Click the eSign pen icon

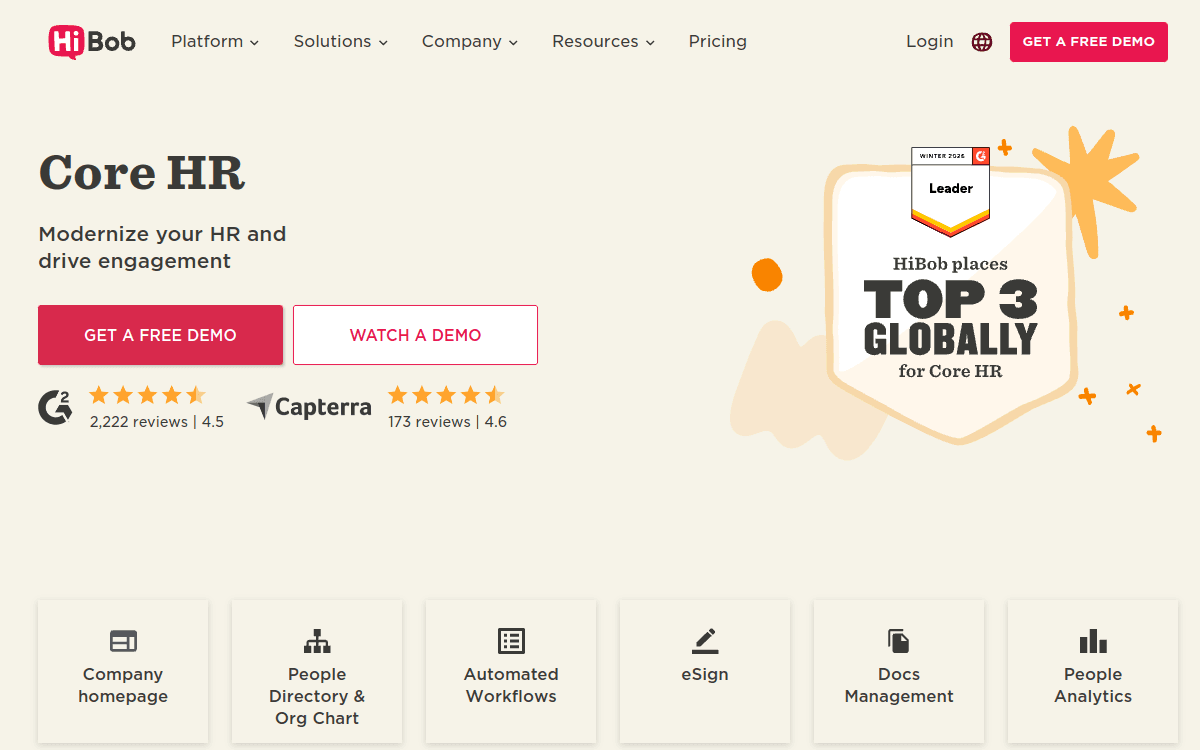[x=705, y=641]
